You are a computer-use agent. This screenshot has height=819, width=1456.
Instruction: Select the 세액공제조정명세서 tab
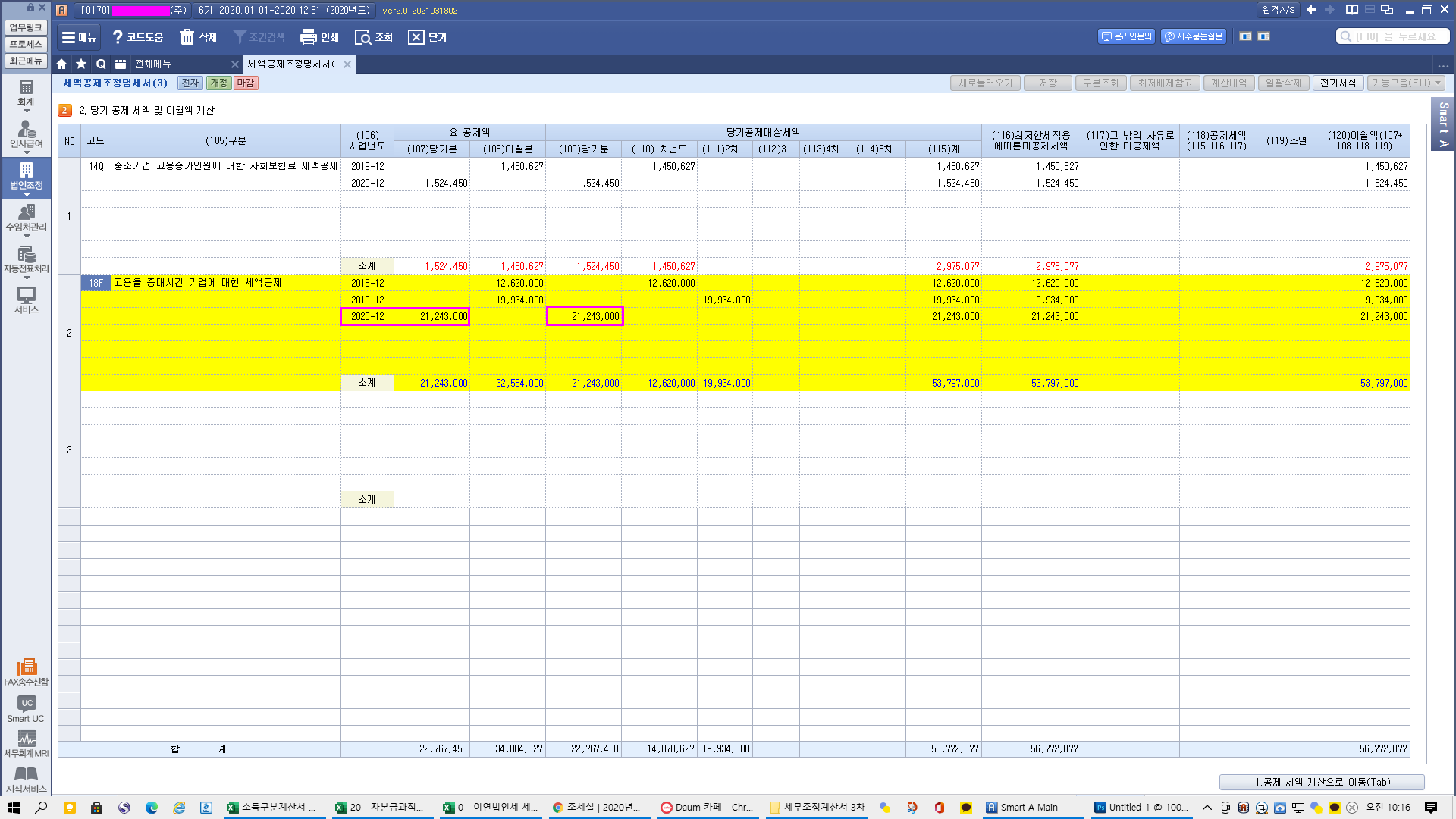(x=291, y=64)
